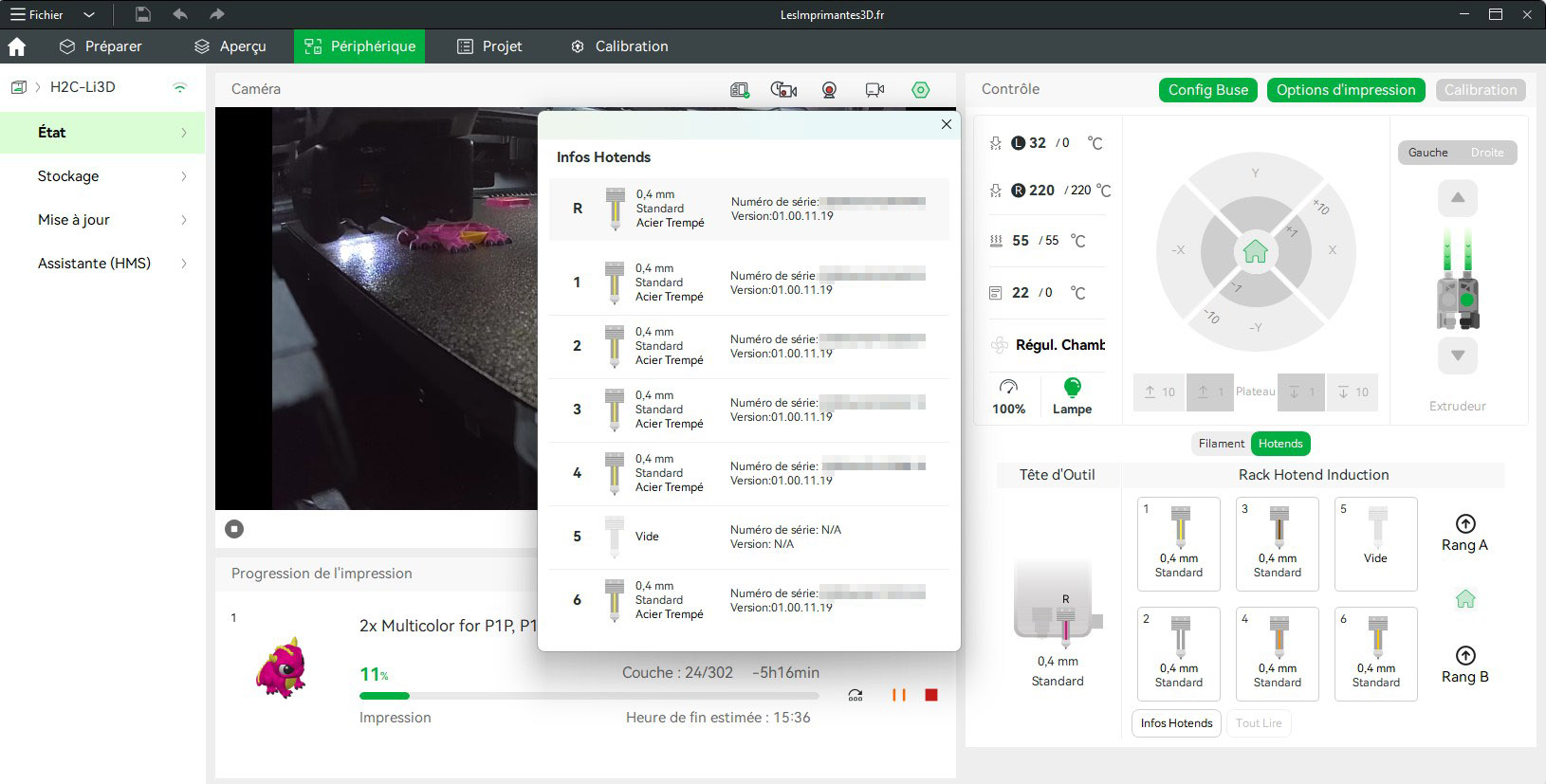Image resolution: width=1546 pixels, height=784 pixels.
Task: Expand the Mise à jour section chevron
Action: pos(184,220)
